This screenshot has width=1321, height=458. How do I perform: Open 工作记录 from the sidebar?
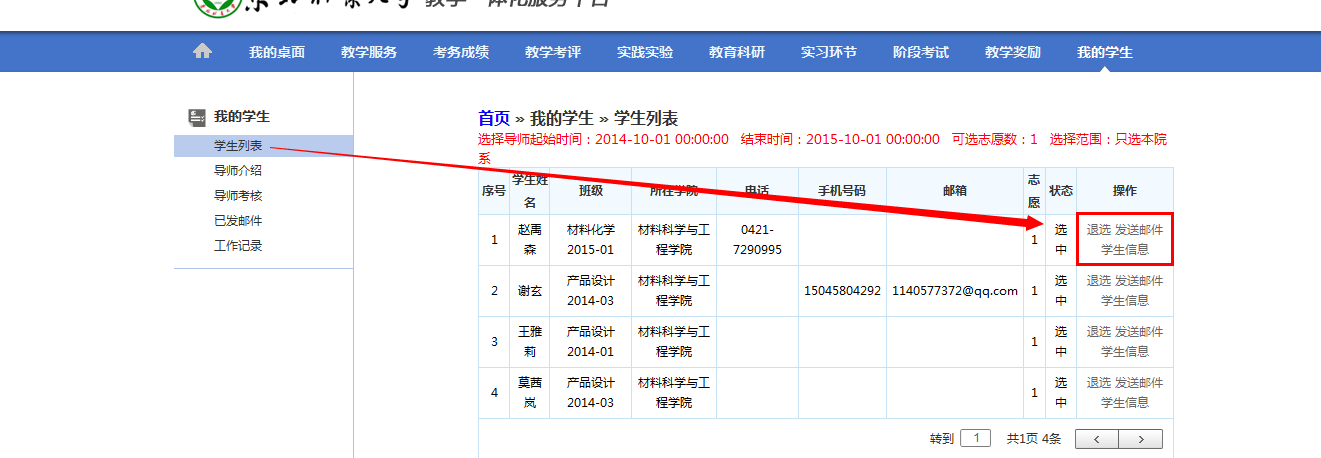coord(238,246)
